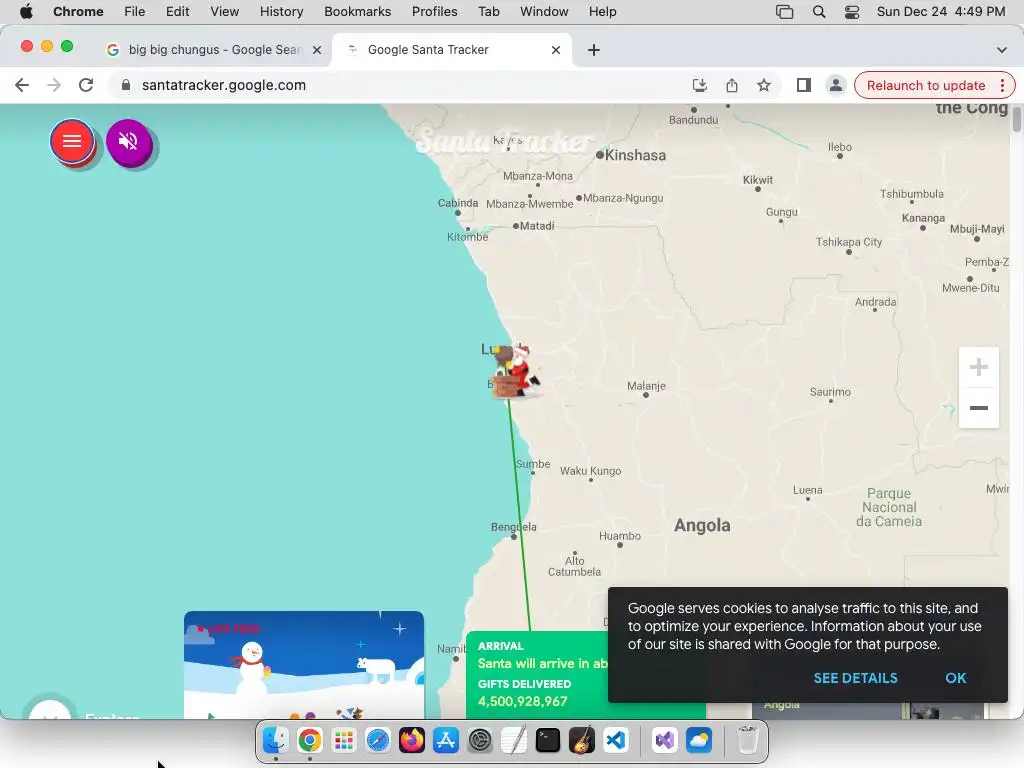
Task: Open the Bookmarks menu
Action: [357, 12]
